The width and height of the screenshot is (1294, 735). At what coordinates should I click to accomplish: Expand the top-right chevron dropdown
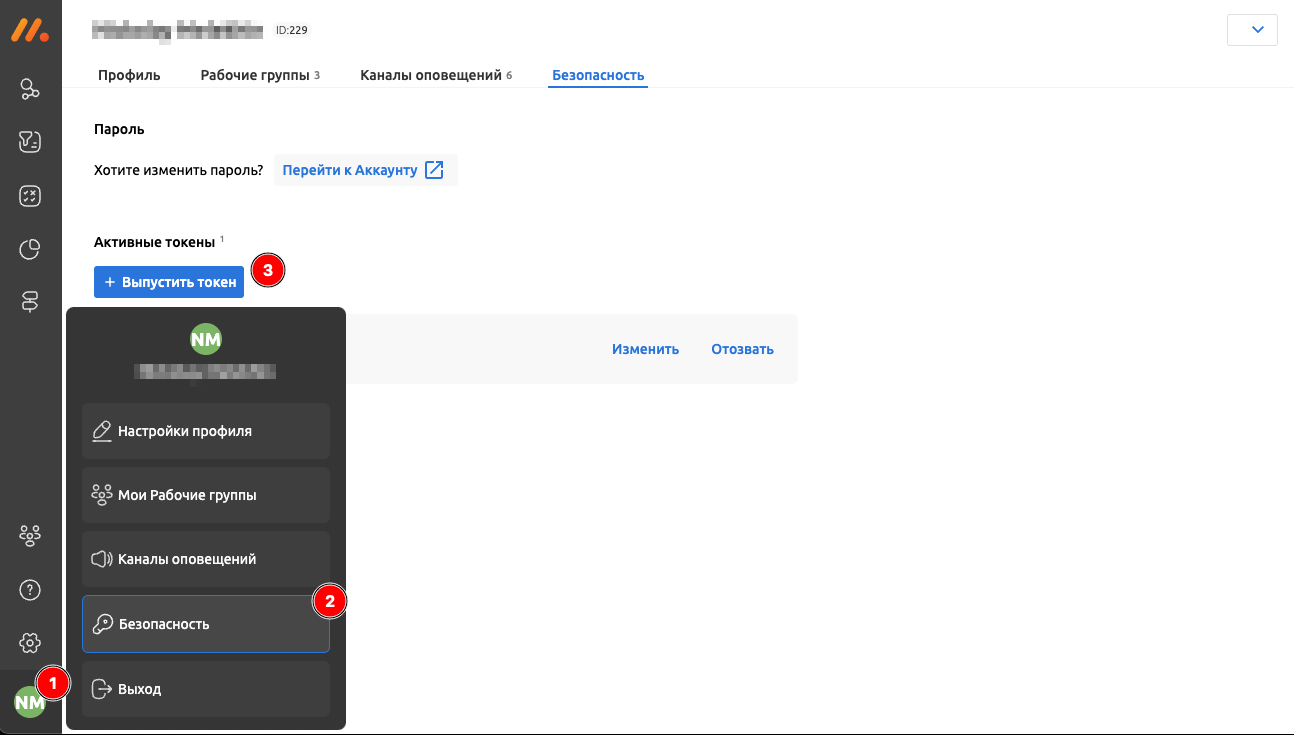(1252, 30)
